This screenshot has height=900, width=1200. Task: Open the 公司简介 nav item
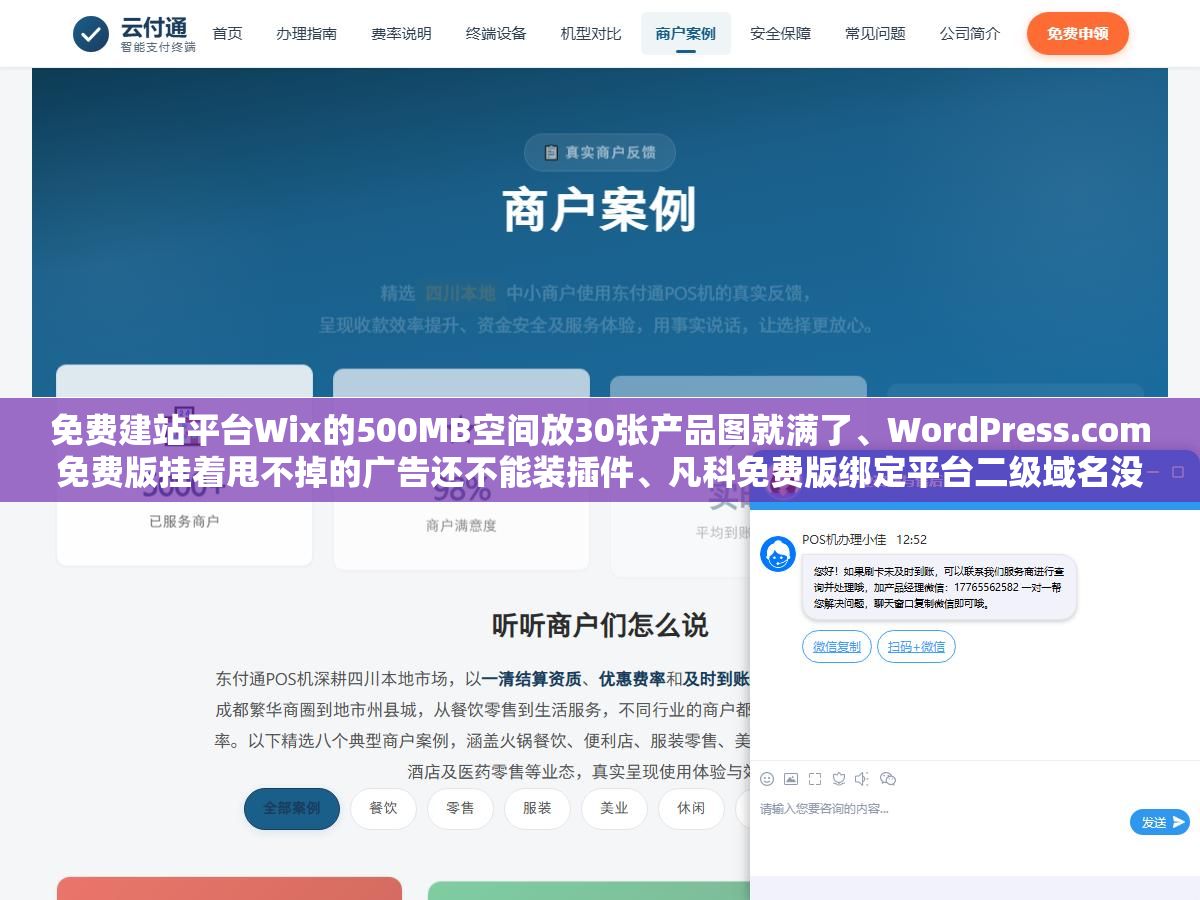click(x=970, y=33)
